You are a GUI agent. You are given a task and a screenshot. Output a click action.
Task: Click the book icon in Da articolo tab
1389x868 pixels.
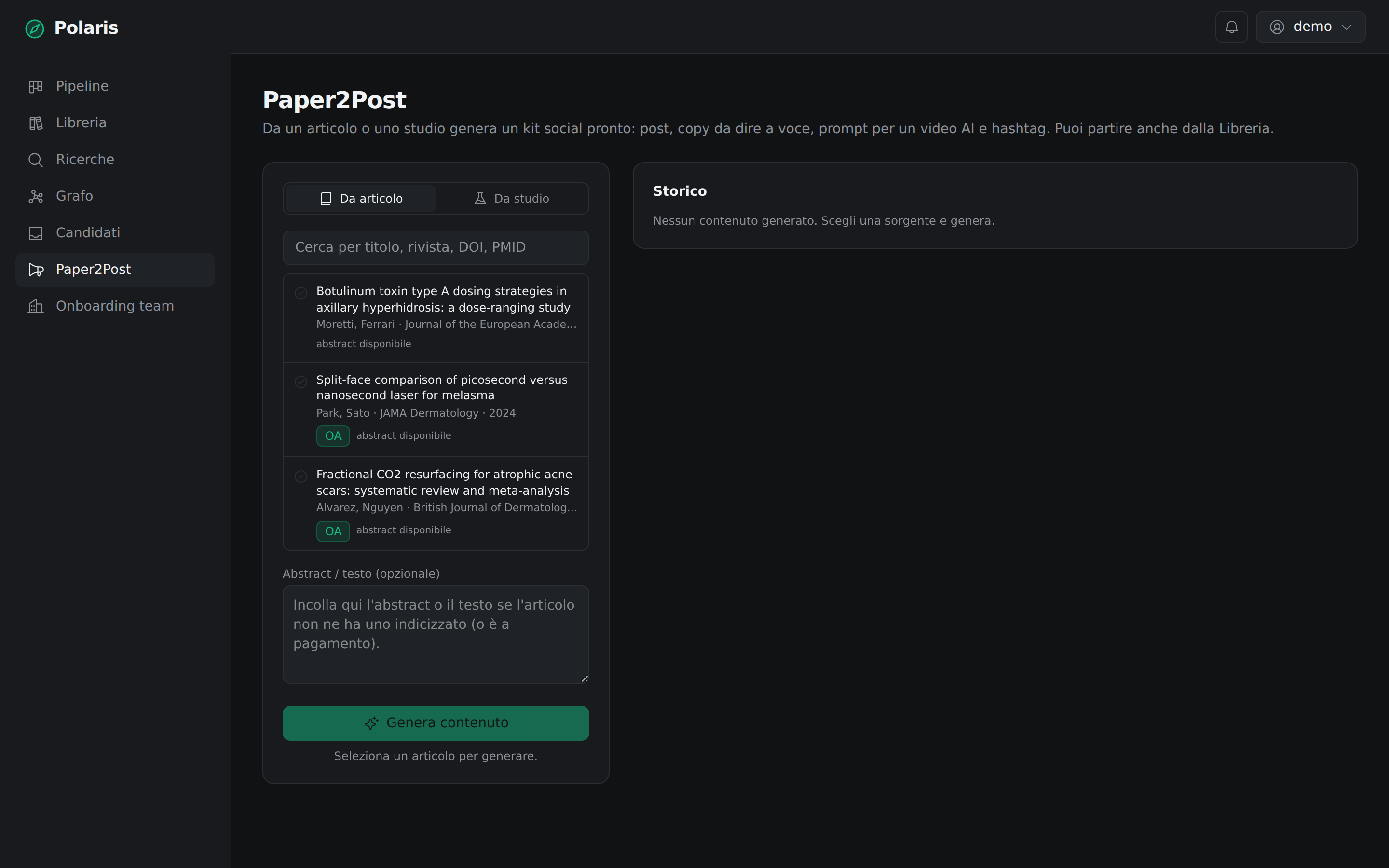click(x=326, y=199)
